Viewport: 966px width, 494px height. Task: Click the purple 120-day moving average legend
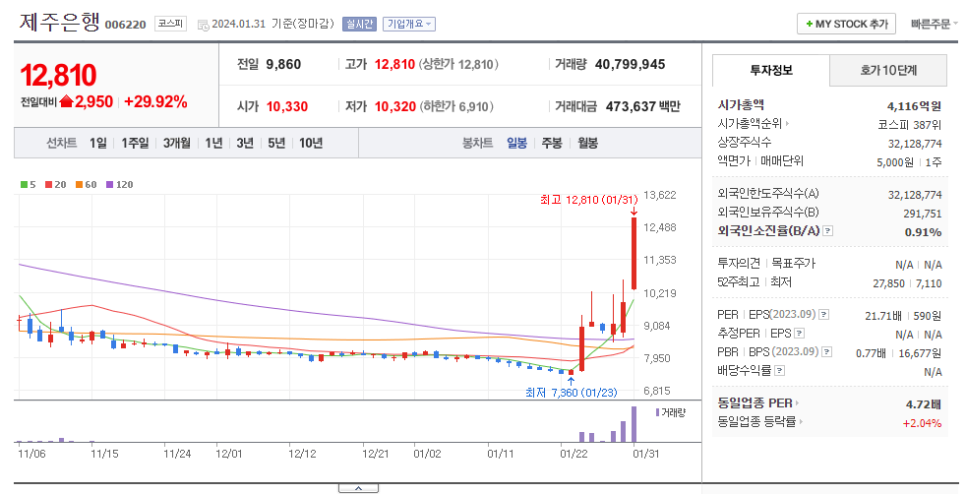120,184
